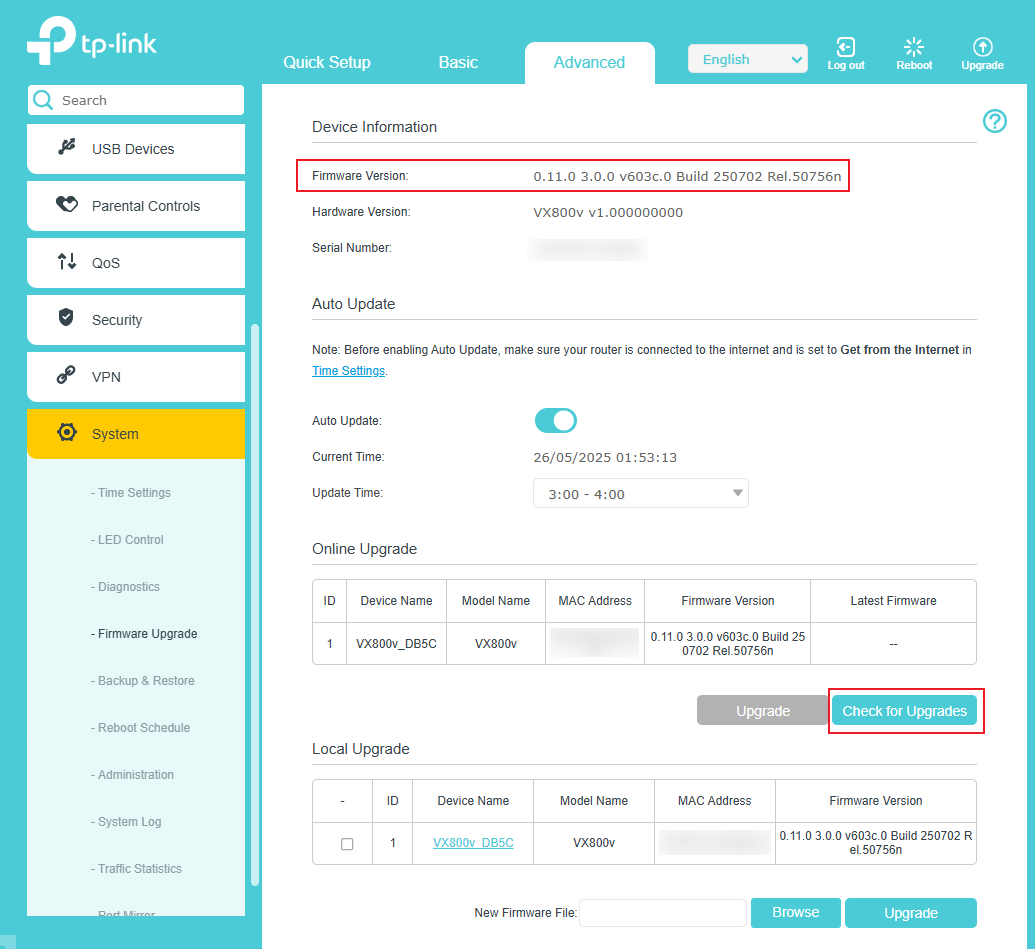
Task: Switch to the Quick Setup tab
Action: pos(327,62)
